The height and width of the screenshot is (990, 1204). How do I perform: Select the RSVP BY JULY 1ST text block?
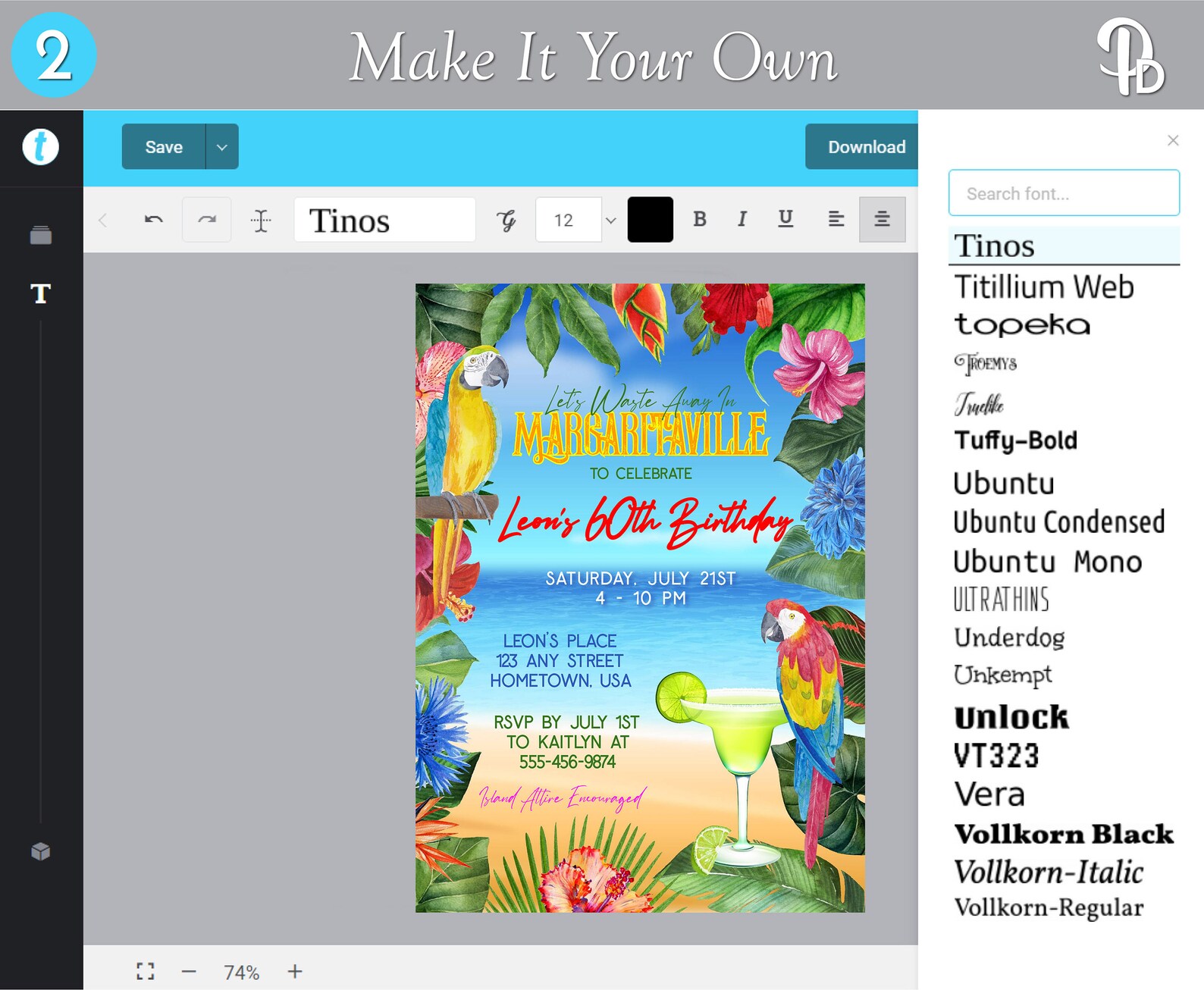pos(566,742)
